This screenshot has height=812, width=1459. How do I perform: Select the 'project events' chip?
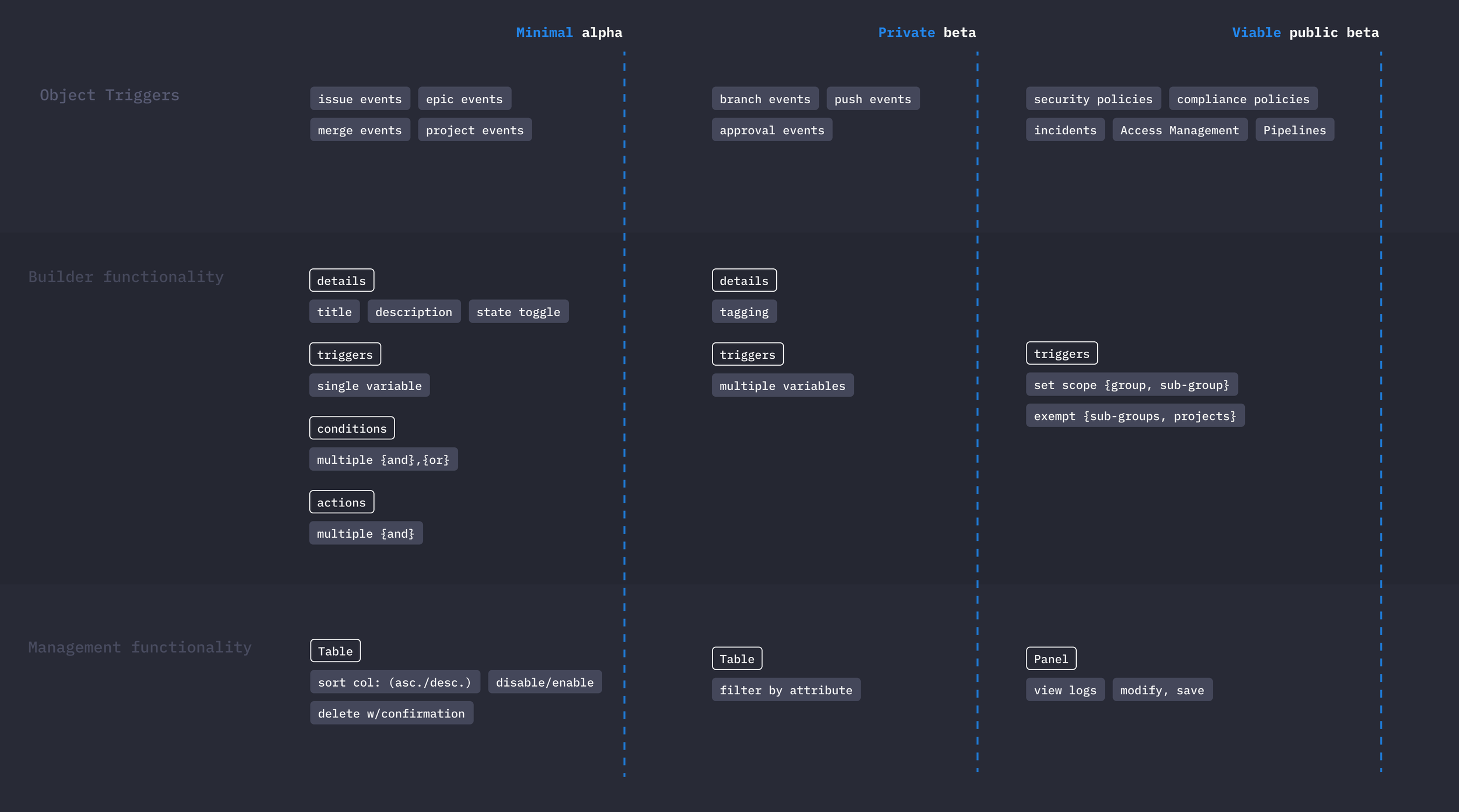(x=474, y=130)
